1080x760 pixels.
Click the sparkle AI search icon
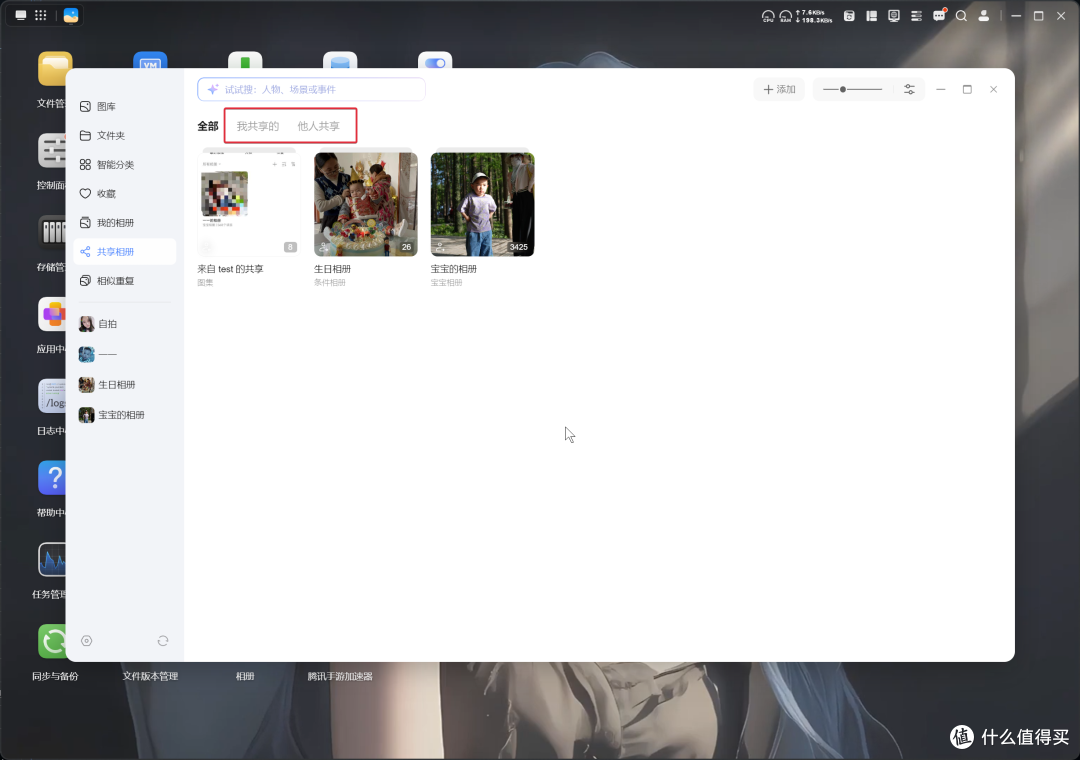pyautogui.click(x=213, y=90)
